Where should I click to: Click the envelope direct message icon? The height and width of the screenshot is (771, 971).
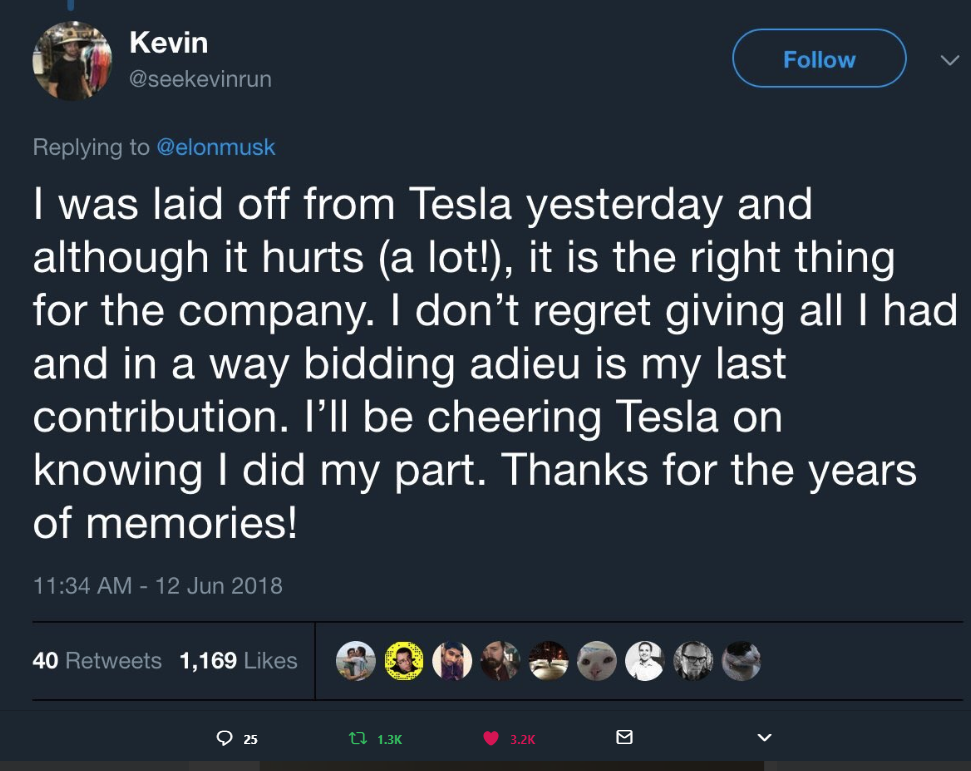pyautogui.click(x=624, y=738)
